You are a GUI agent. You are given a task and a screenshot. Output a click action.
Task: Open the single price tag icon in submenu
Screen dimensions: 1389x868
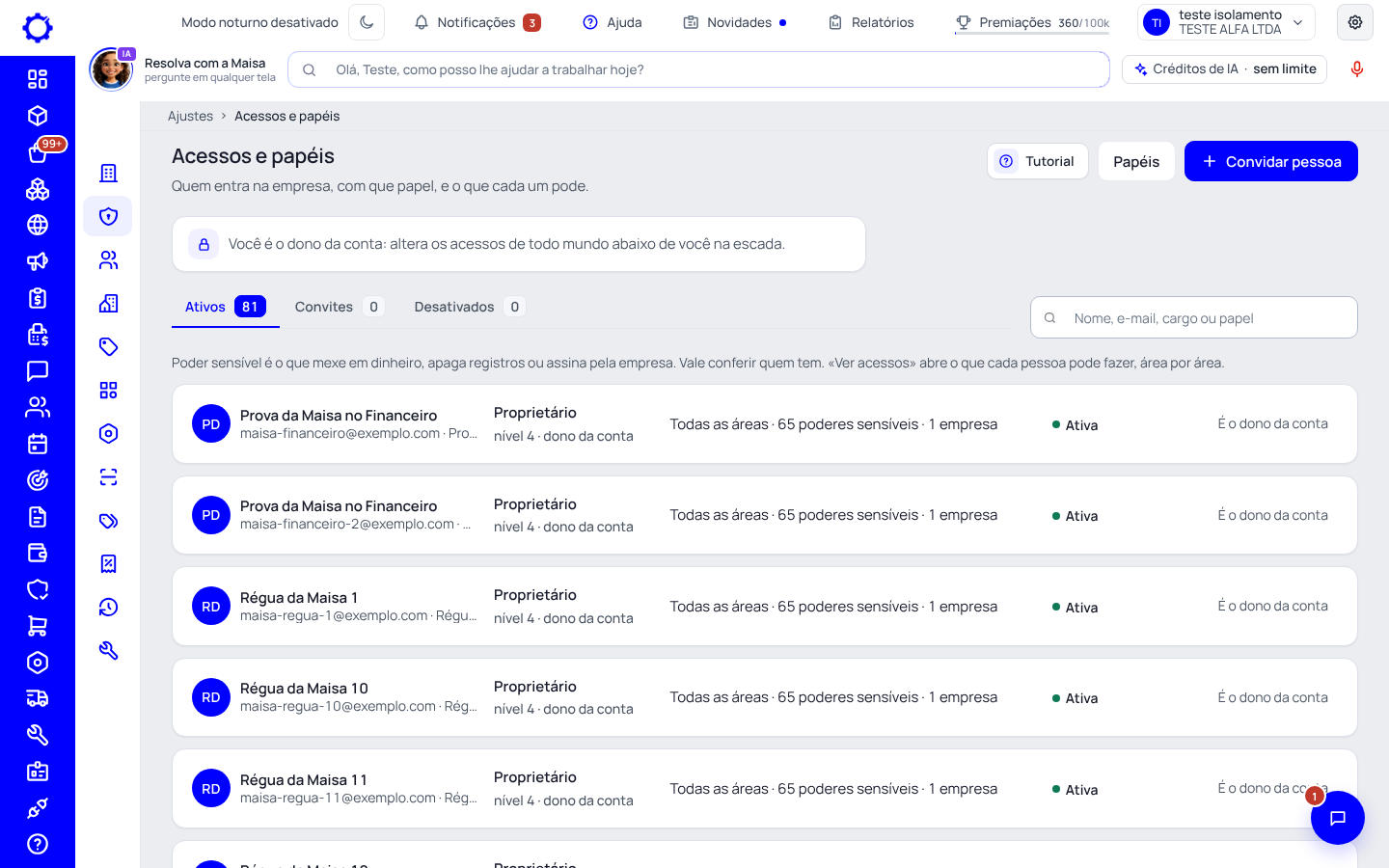coord(108,346)
